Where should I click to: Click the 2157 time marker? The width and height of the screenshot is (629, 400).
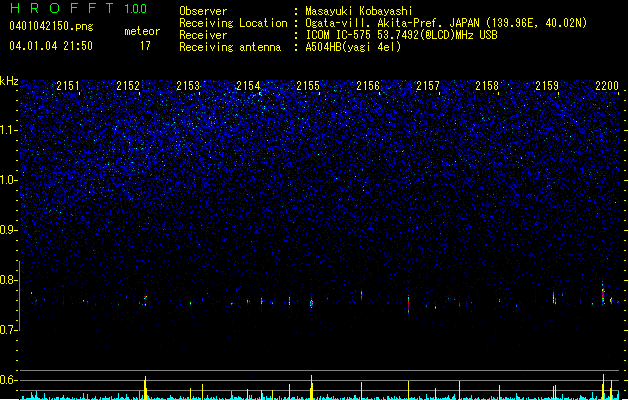pyautogui.click(x=428, y=86)
